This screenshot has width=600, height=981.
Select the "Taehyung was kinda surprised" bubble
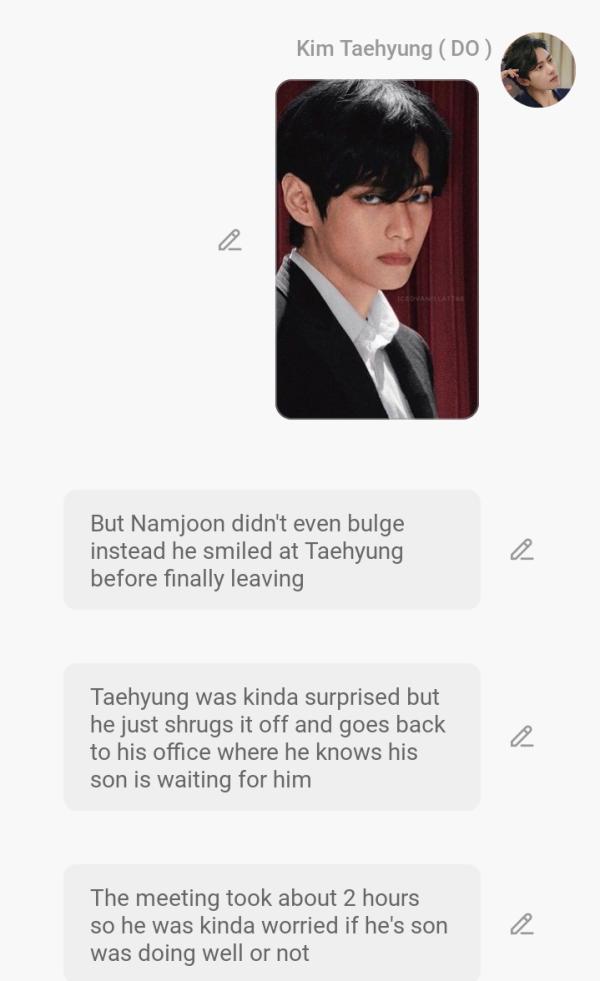[272, 737]
